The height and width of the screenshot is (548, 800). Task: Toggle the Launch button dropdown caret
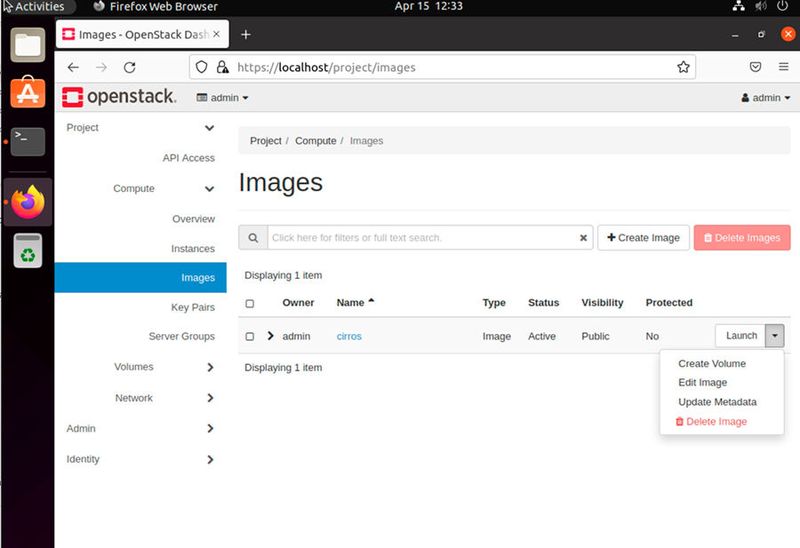(x=774, y=336)
